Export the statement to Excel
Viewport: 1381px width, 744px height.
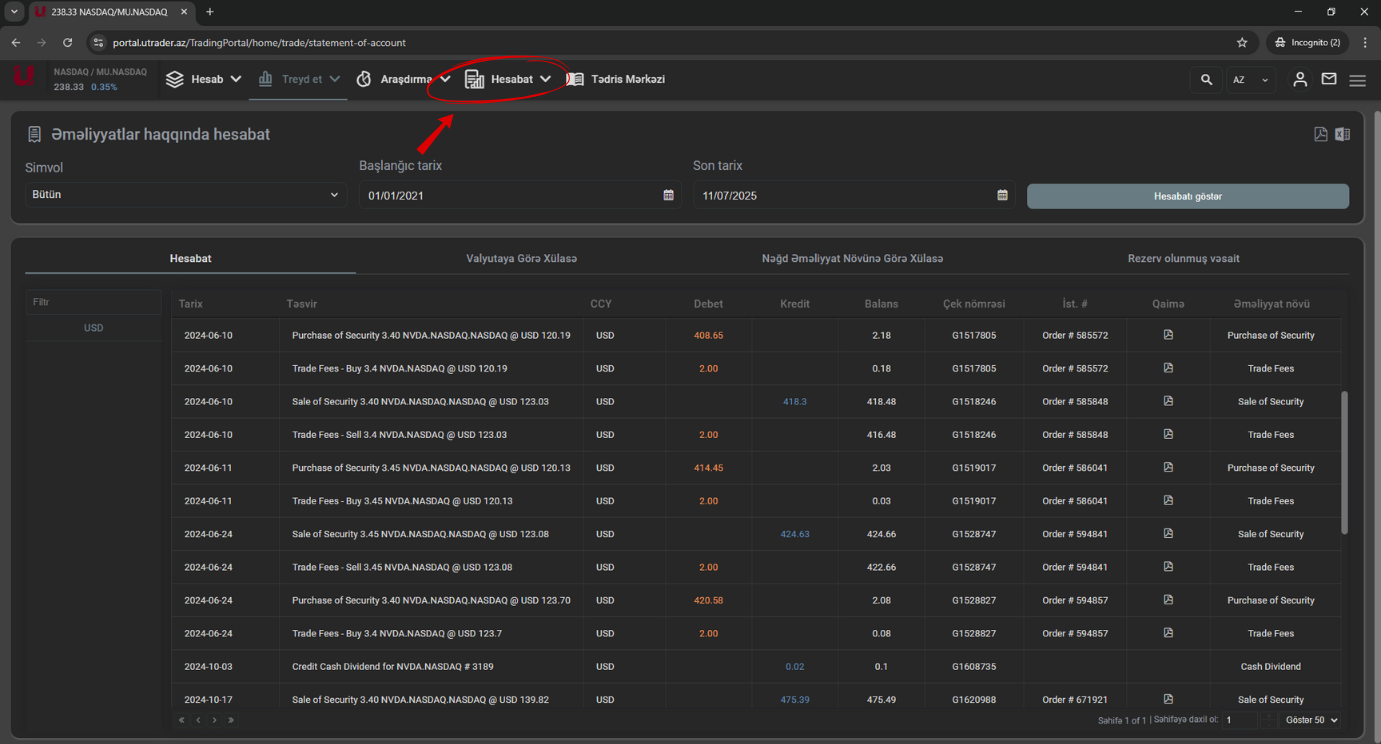click(1342, 134)
